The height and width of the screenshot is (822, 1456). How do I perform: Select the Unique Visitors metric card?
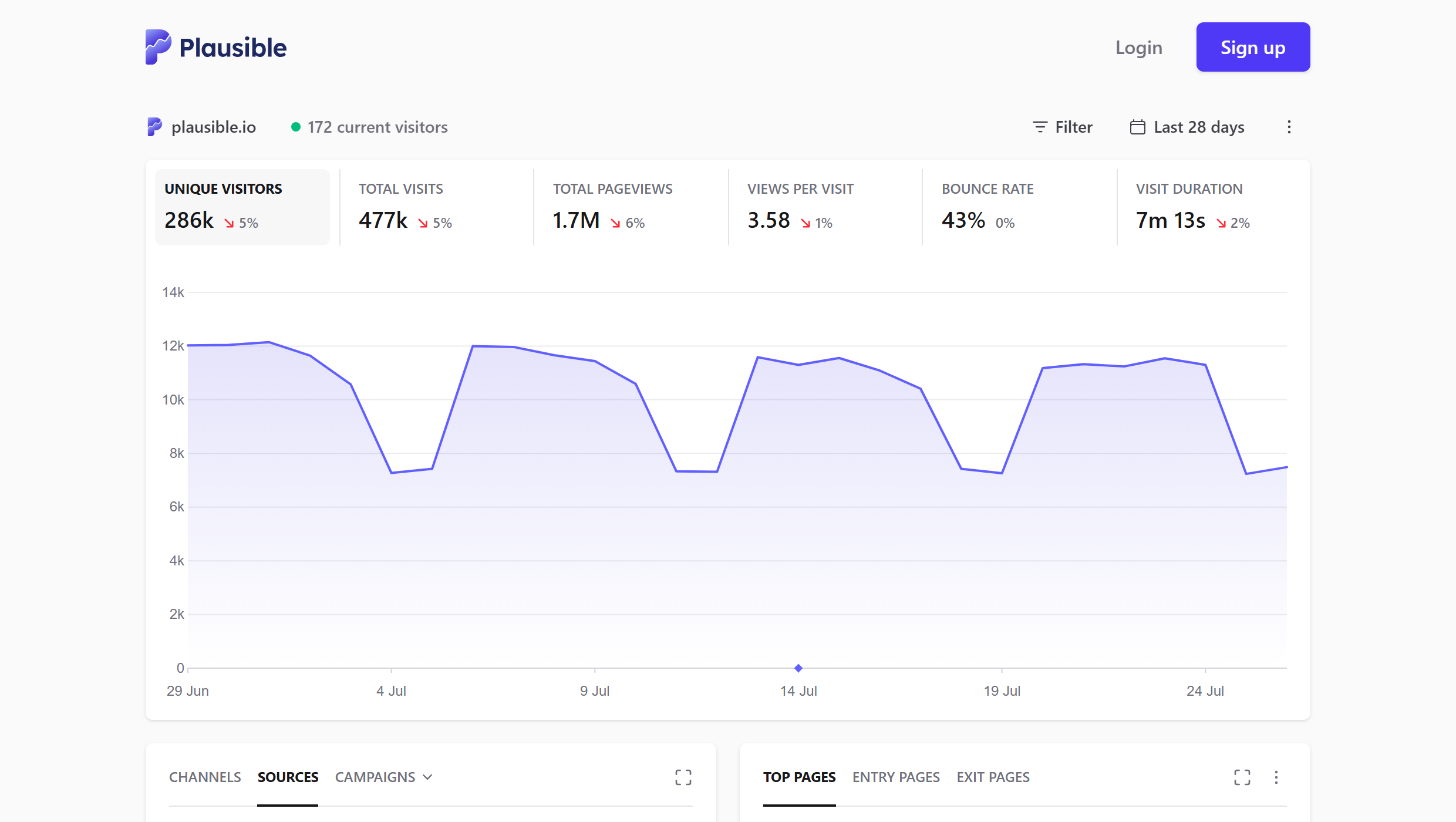pyautogui.click(x=242, y=207)
